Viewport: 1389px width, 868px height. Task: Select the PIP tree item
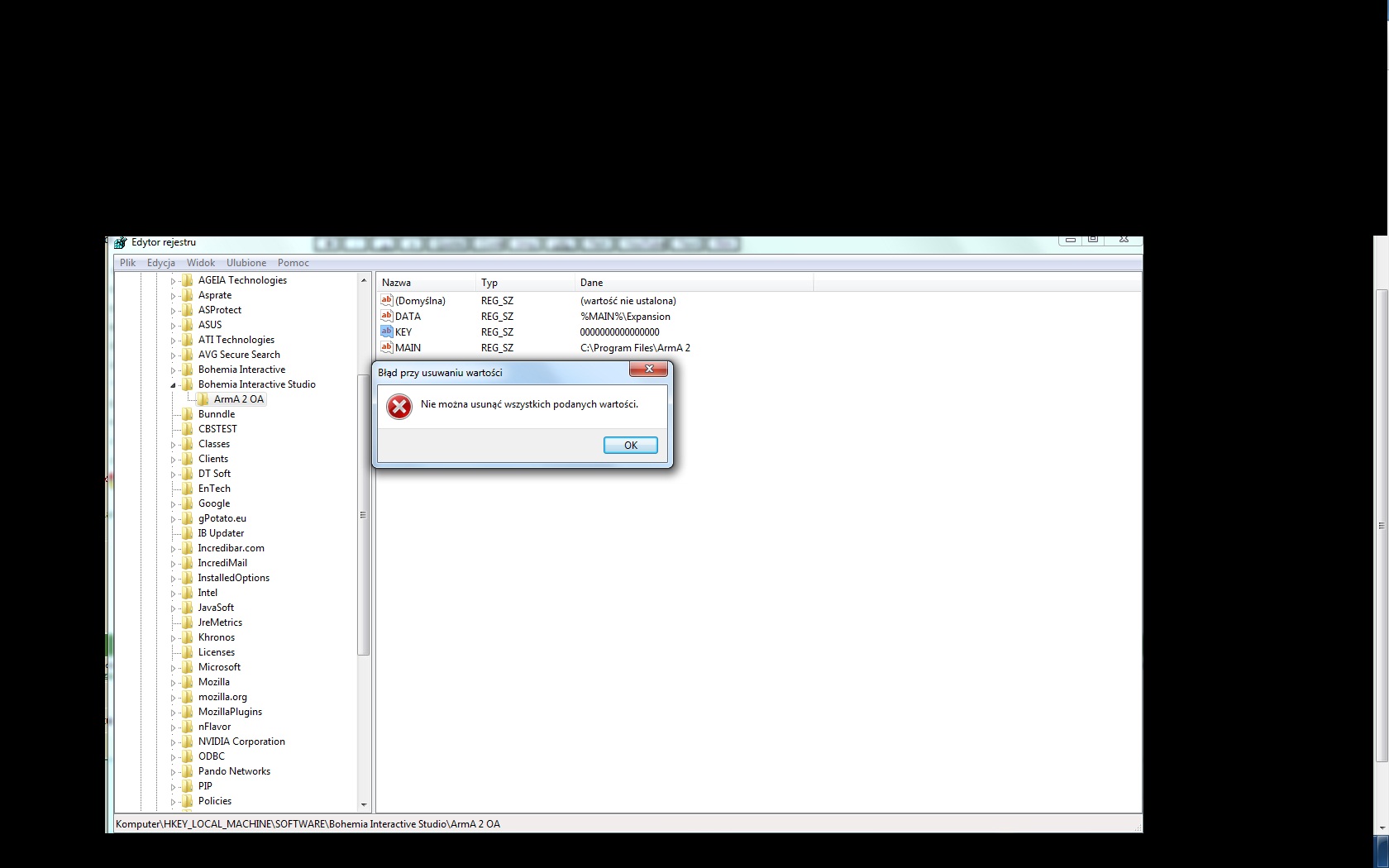[205, 786]
